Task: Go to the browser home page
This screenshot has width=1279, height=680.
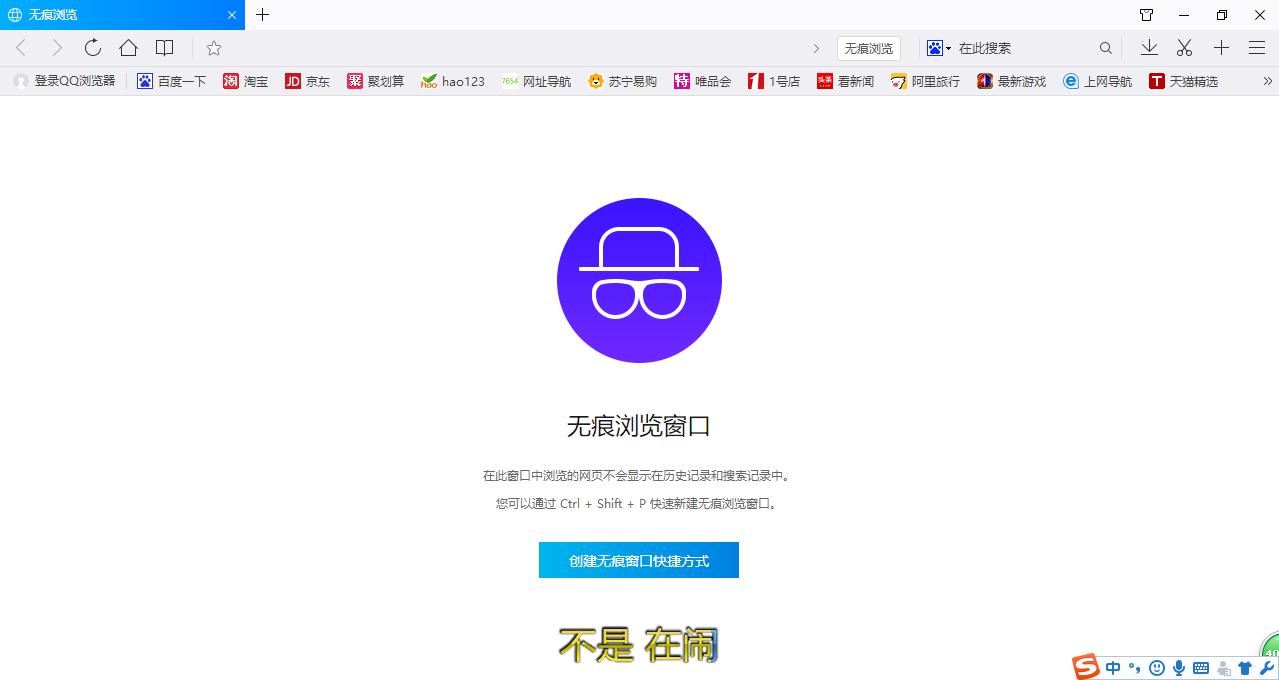Action: [128, 47]
